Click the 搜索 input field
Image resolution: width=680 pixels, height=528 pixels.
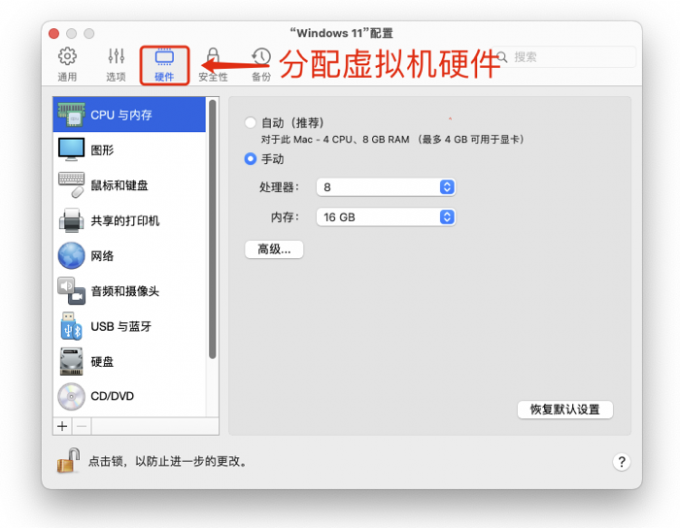tap(565, 57)
